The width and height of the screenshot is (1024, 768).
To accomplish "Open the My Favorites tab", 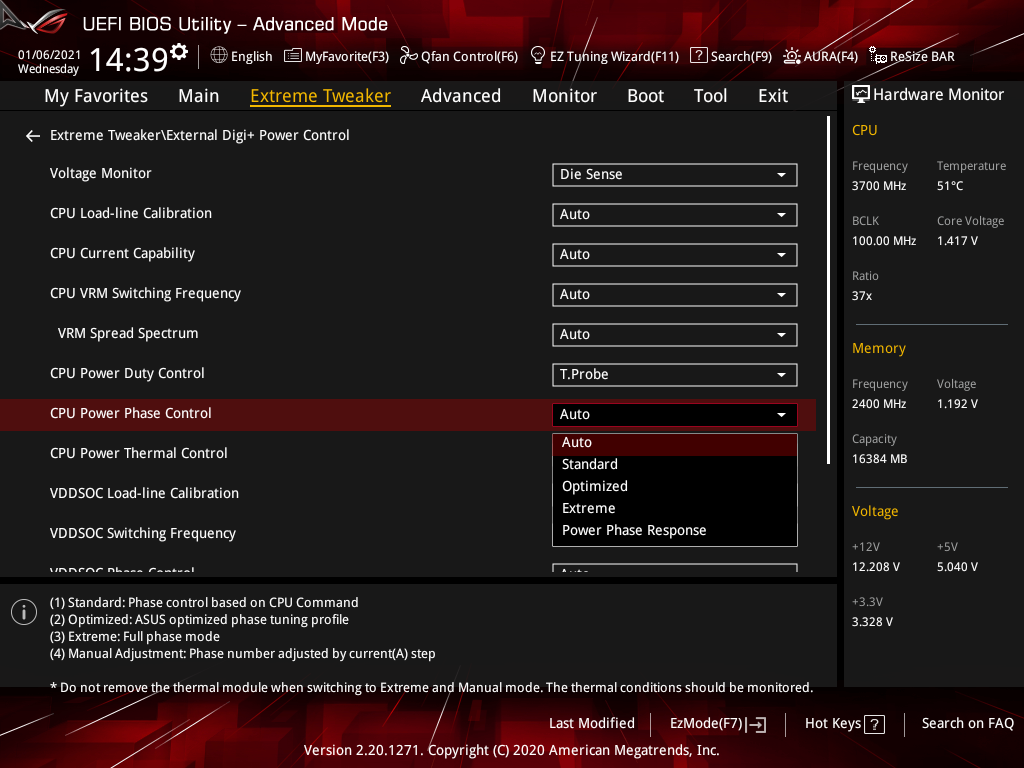I will click(x=96, y=96).
